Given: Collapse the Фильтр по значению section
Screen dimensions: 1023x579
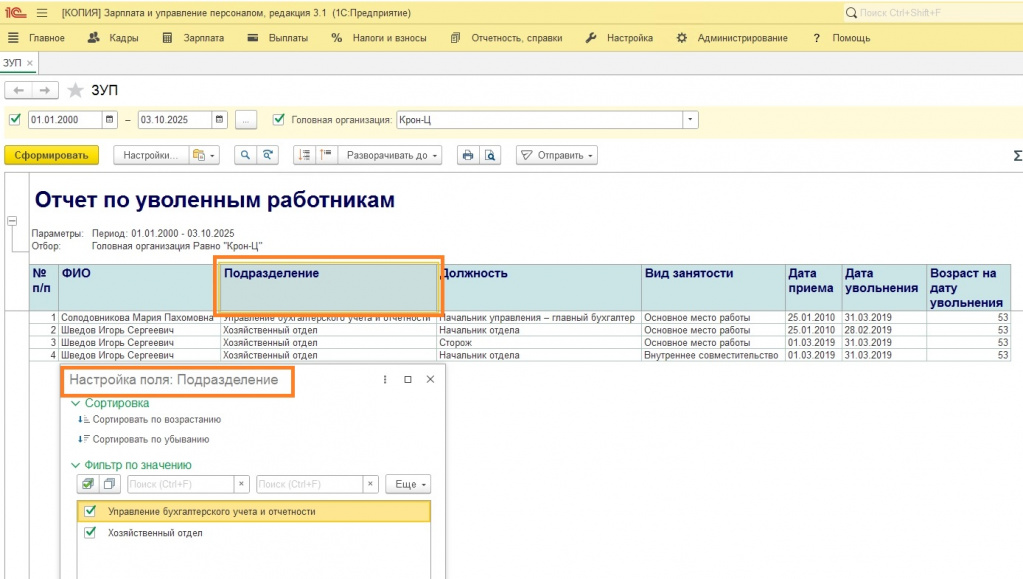Looking at the screenshot, I should click(76, 465).
